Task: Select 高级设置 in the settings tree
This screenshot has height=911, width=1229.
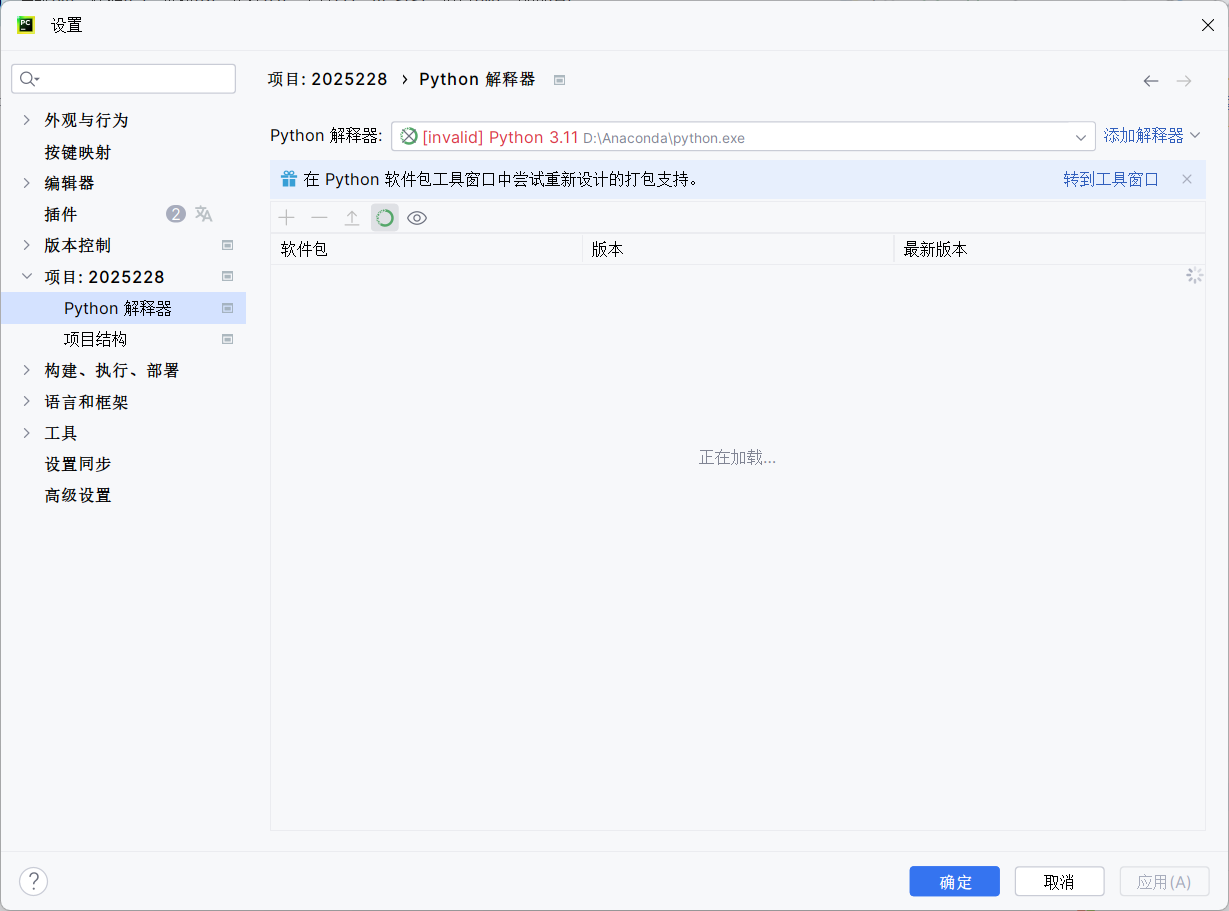Action: (x=78, y=495)
